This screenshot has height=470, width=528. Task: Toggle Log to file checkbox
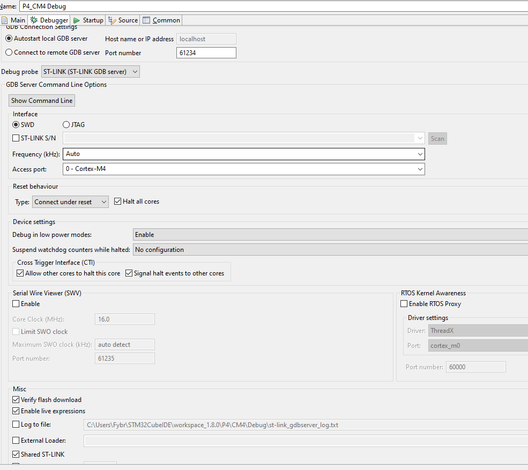[15, 424]
